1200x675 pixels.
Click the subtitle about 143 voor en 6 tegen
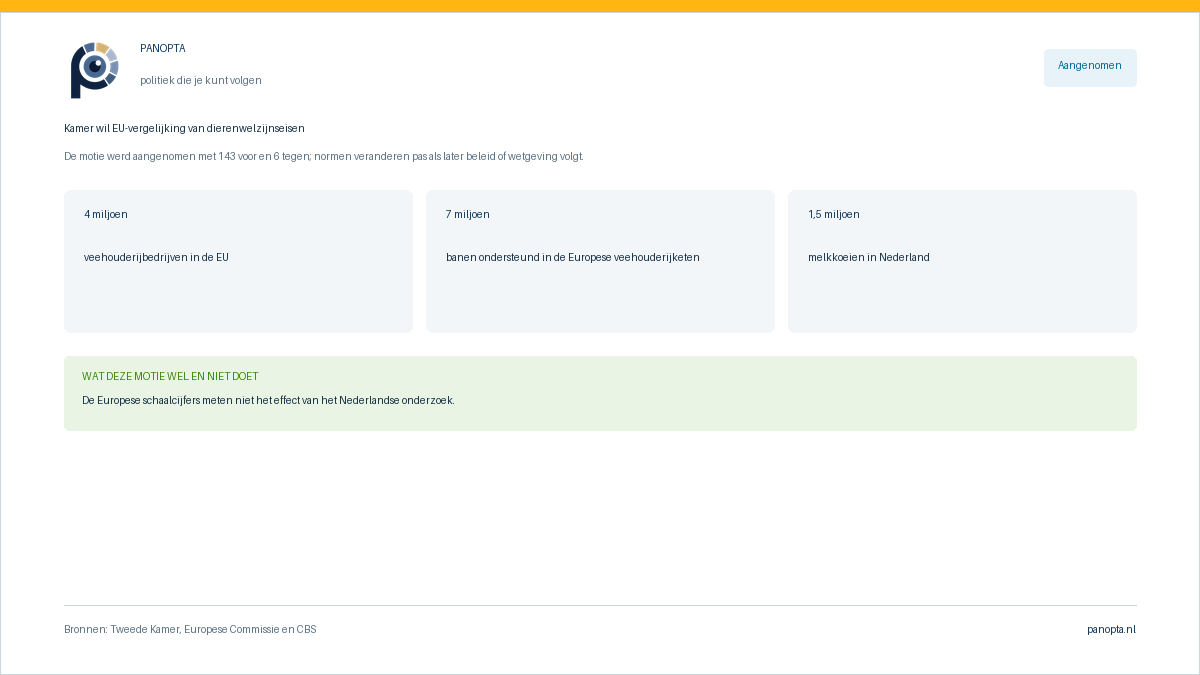coord(323,156)
